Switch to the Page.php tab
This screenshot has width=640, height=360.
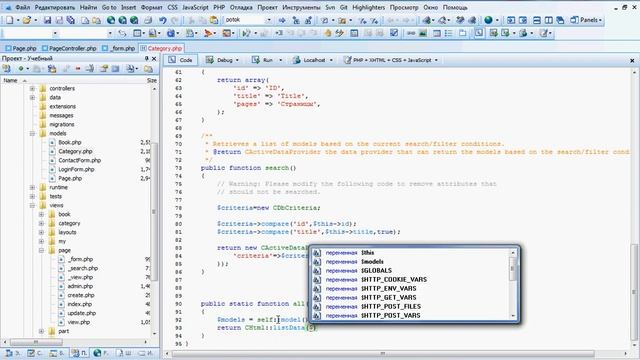21,48
